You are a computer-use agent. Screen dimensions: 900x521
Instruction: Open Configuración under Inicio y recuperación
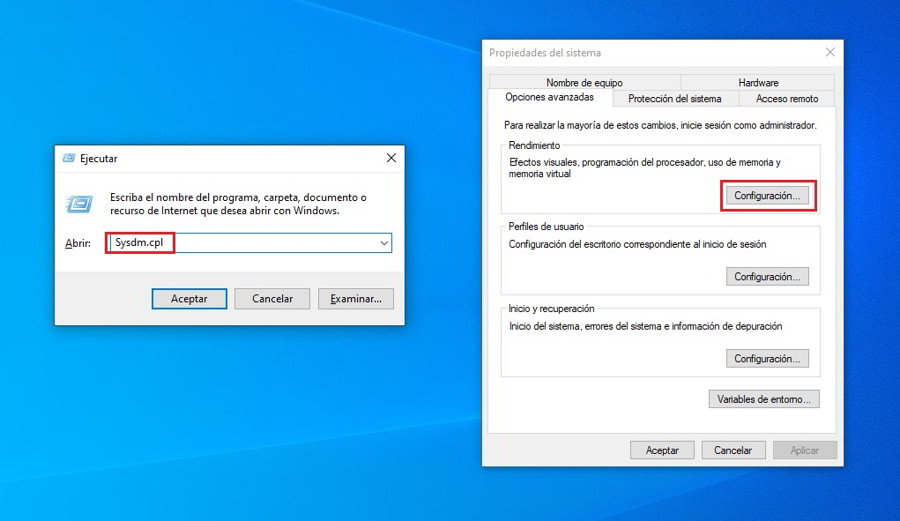click(767, 359)
